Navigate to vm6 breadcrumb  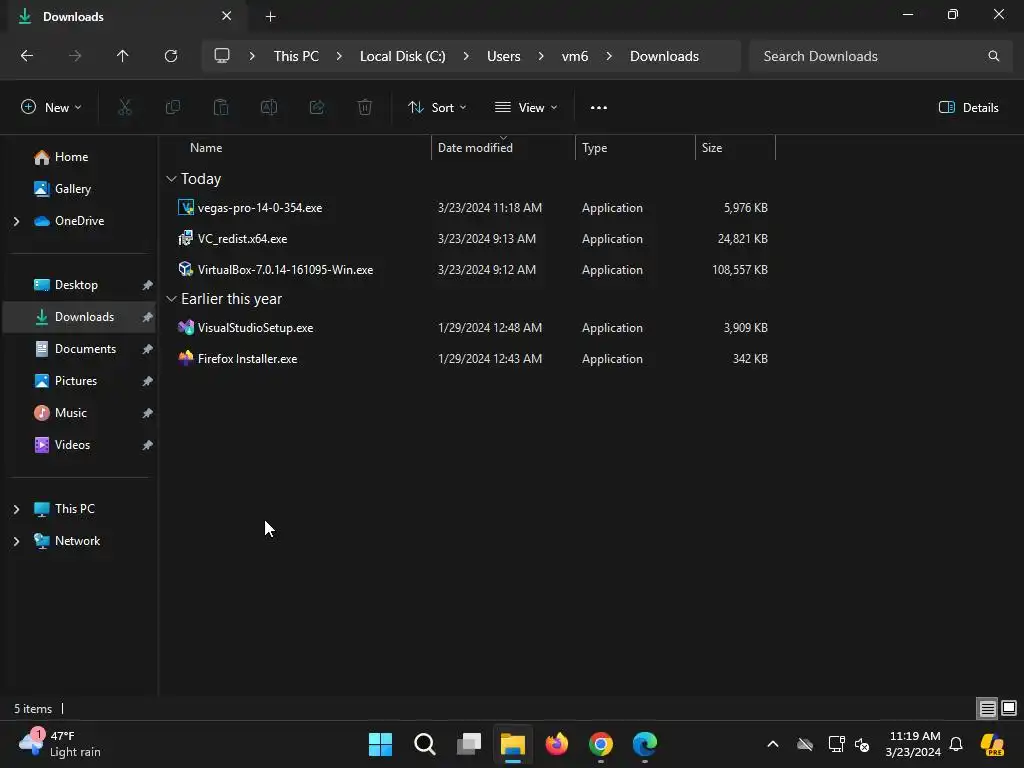point(575,56)
